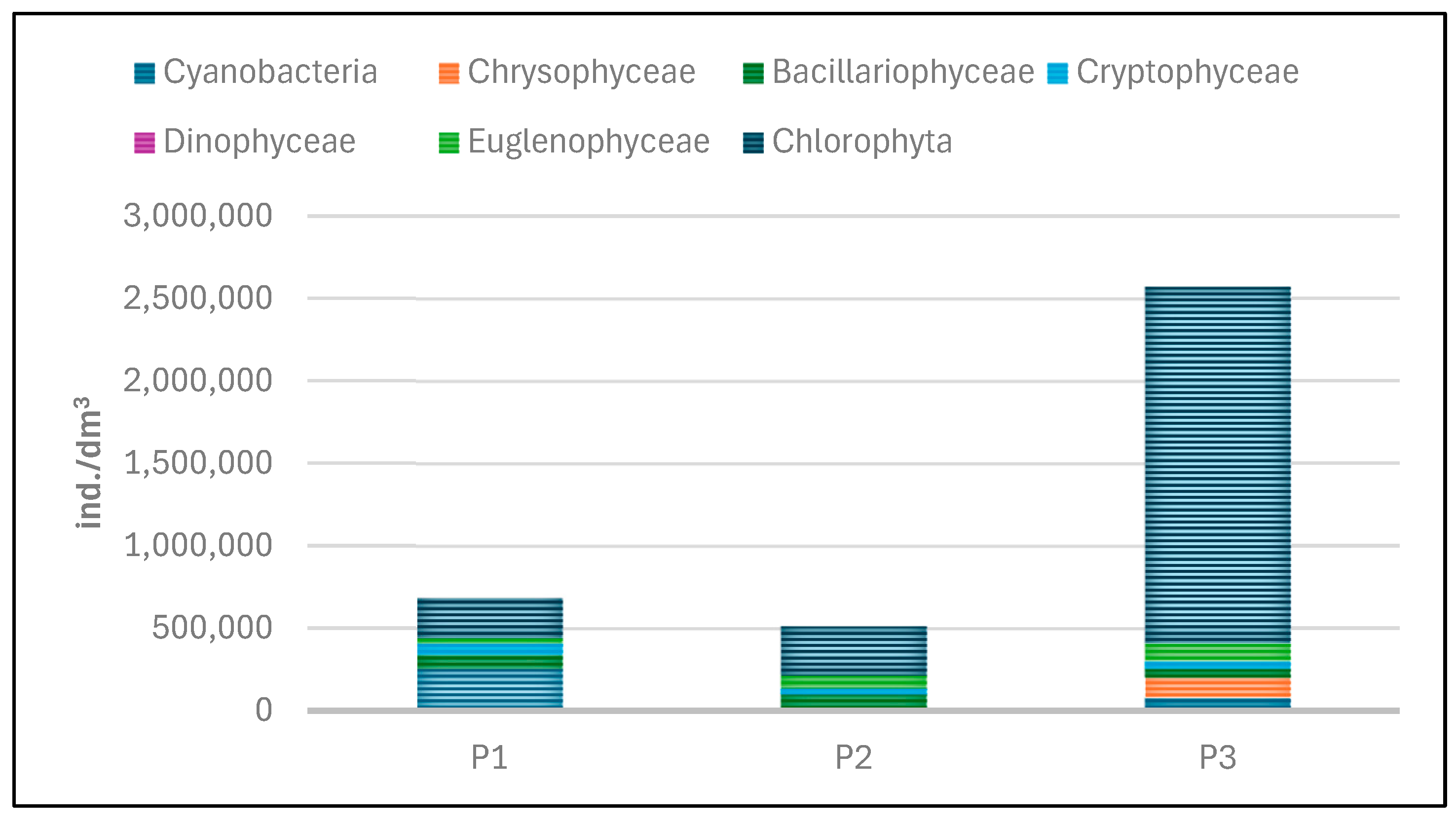Select the ind./dm³ vertical axis title
This screenshot has width=1456, height=824.
[x=88, y=462]
